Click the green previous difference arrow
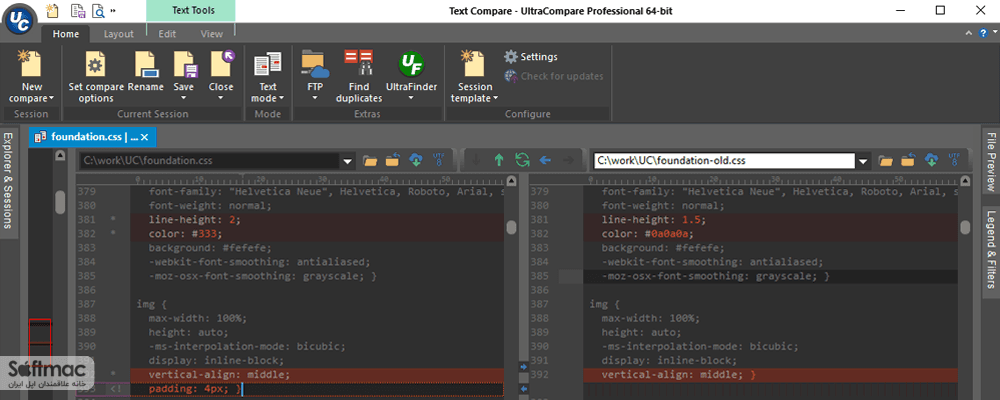 [499, 161]
